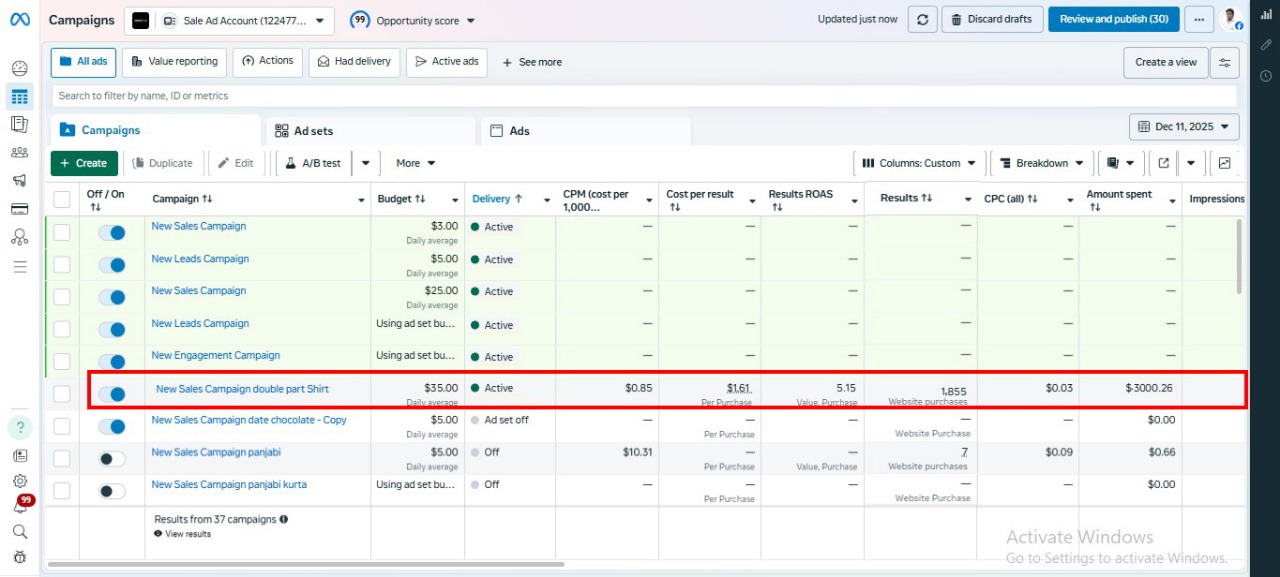This screenshot has height=577, width=1280.
Task: Tick the select-all campaigns header checkbox
Action: [x=62, y=199]
